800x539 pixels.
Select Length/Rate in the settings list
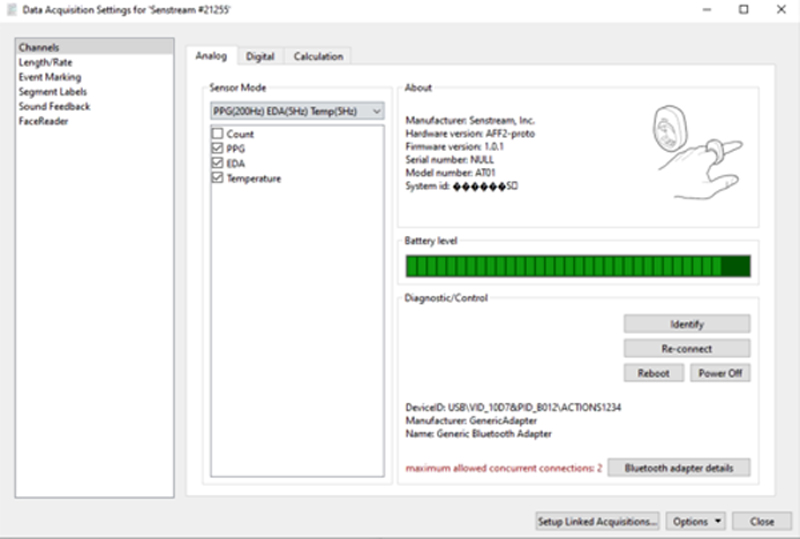(x=46, y=62)
